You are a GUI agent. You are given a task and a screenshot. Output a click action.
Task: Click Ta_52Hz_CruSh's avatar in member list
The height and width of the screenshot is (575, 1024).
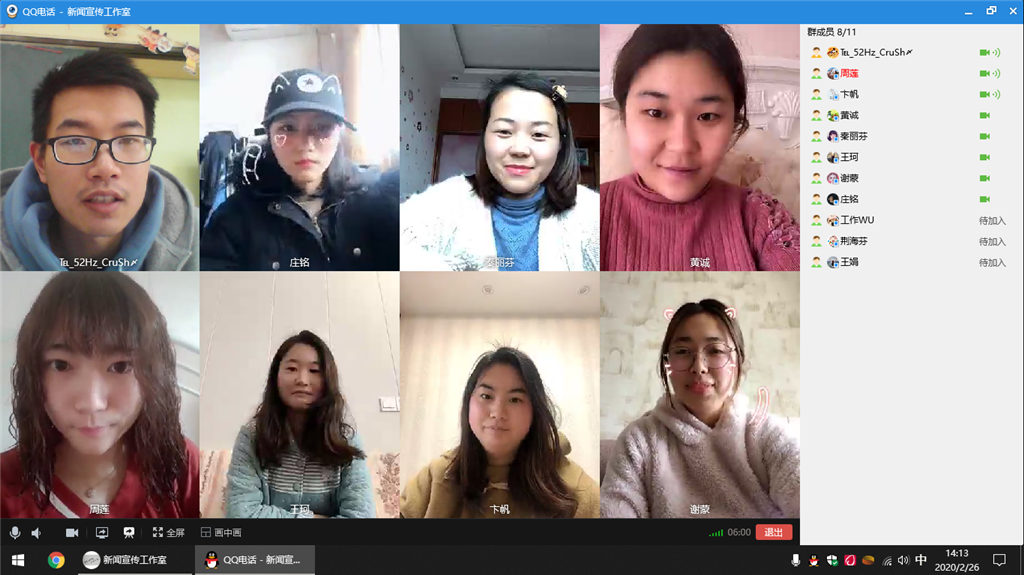[x=833, y=52]
